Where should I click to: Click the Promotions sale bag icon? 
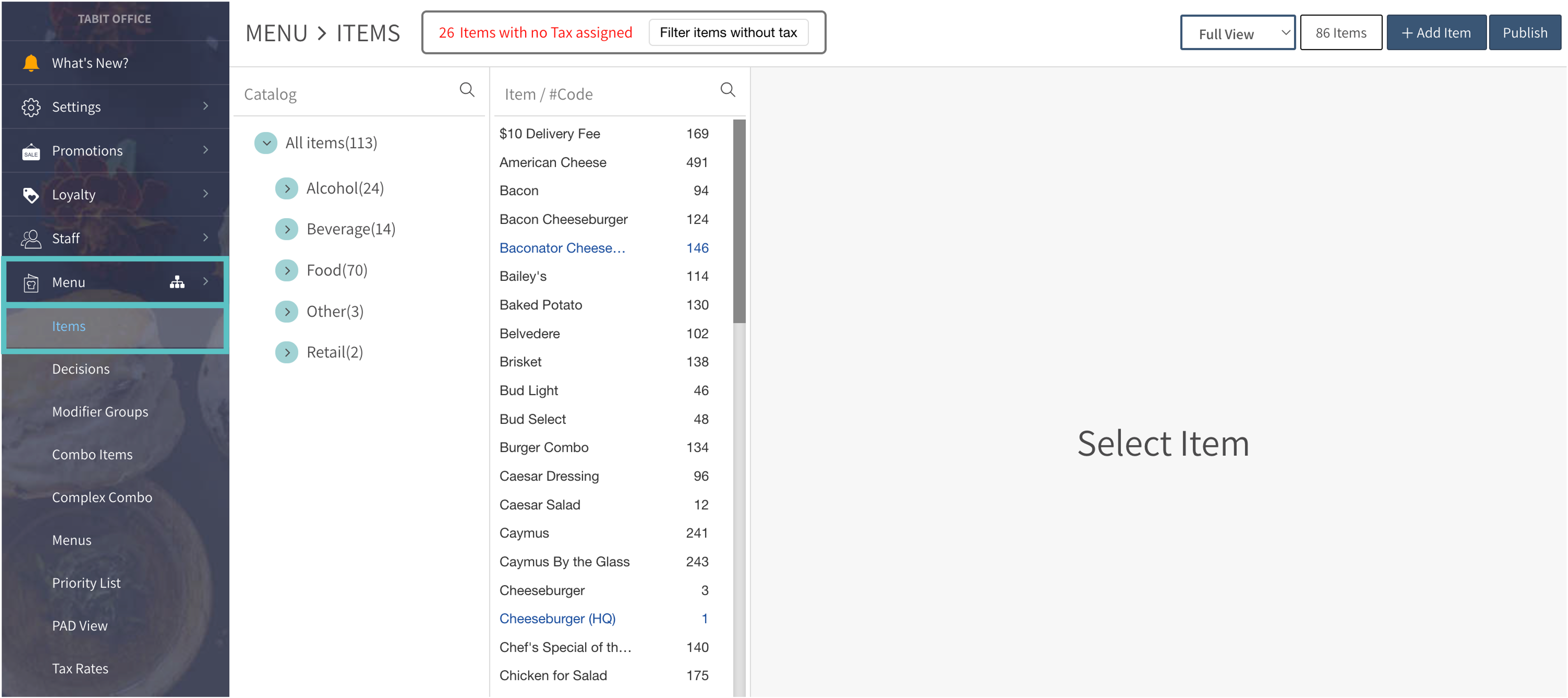(30, 151)
